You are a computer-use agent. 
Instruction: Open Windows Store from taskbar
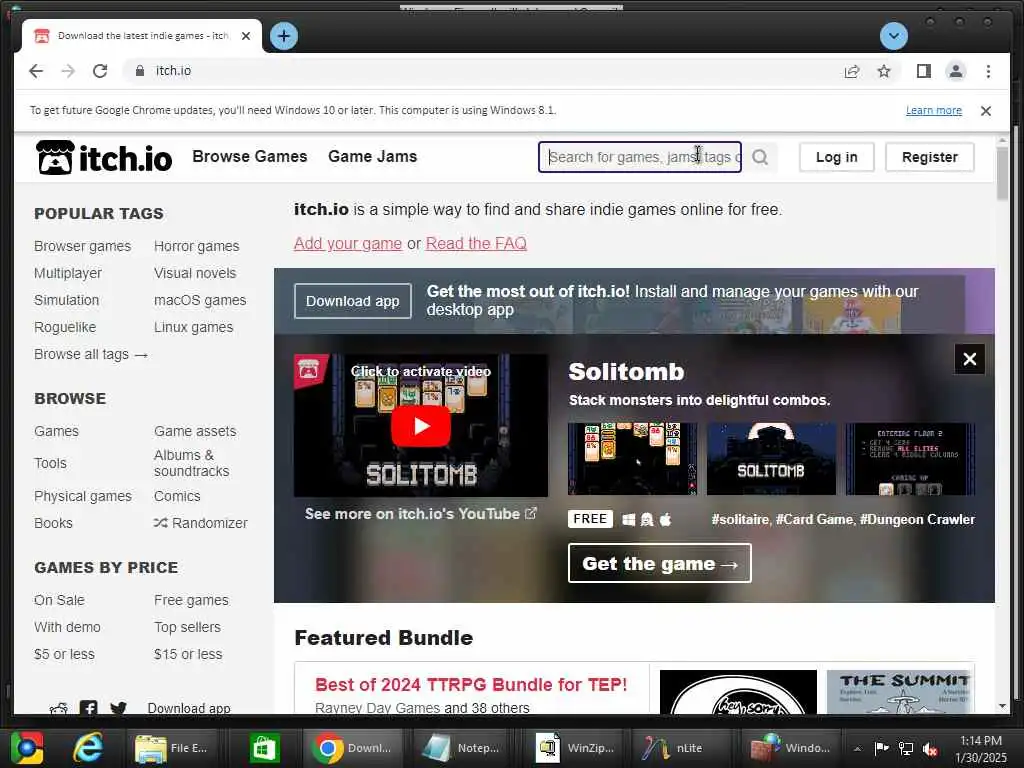264,748
